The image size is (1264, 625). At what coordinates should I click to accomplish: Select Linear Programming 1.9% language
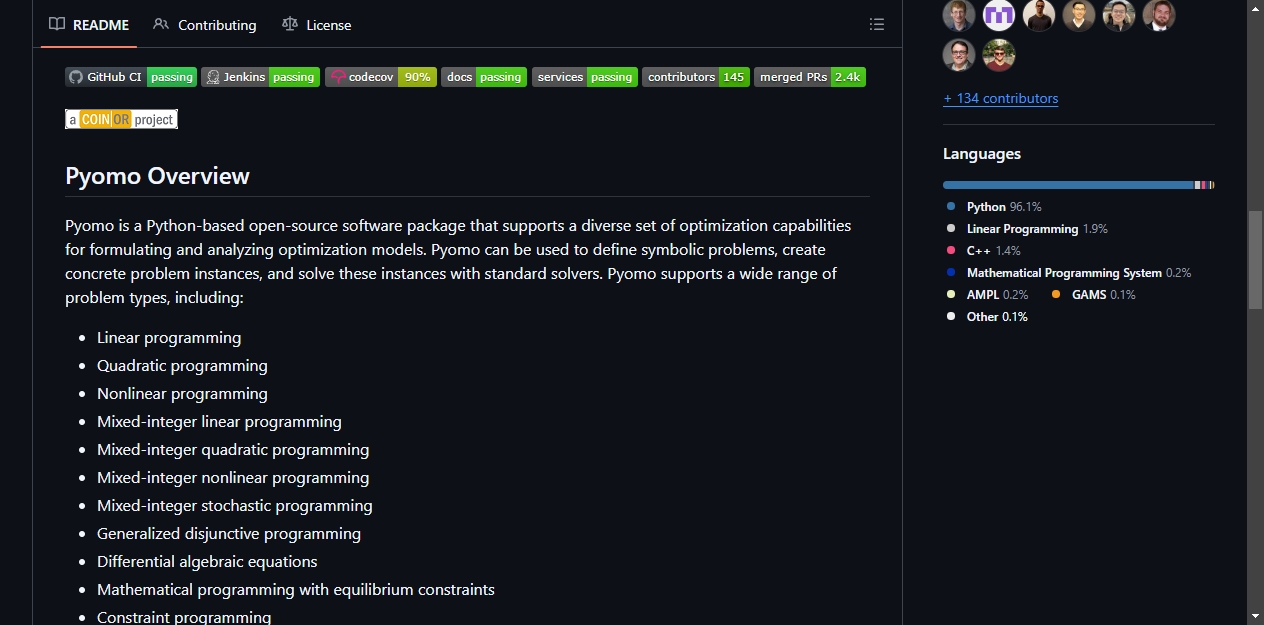point(1027,229)
